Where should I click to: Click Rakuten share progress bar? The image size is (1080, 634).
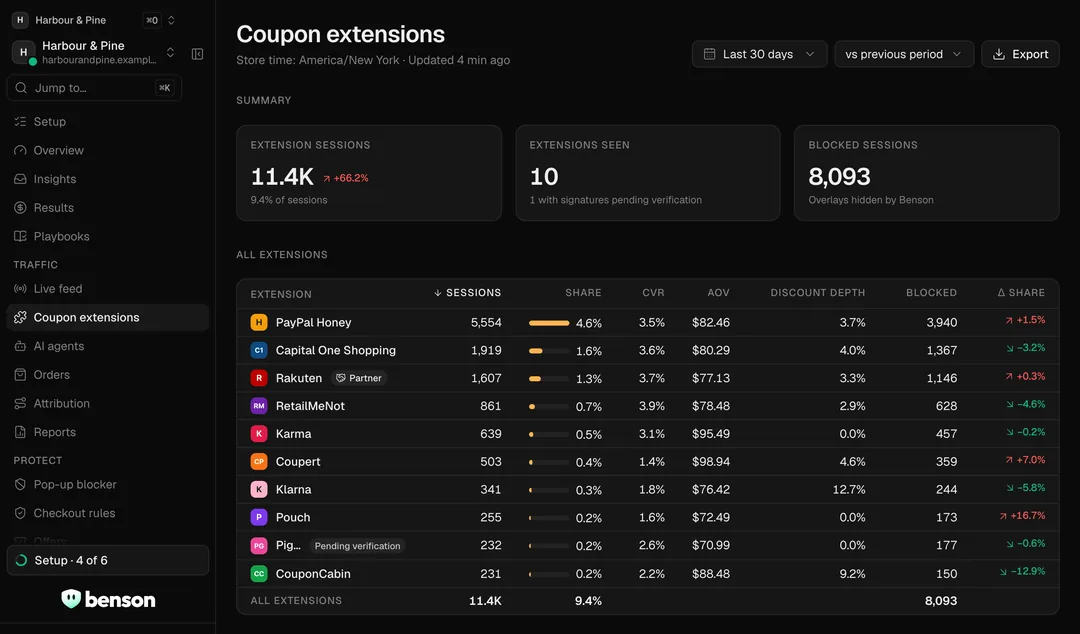pos(549,378)
